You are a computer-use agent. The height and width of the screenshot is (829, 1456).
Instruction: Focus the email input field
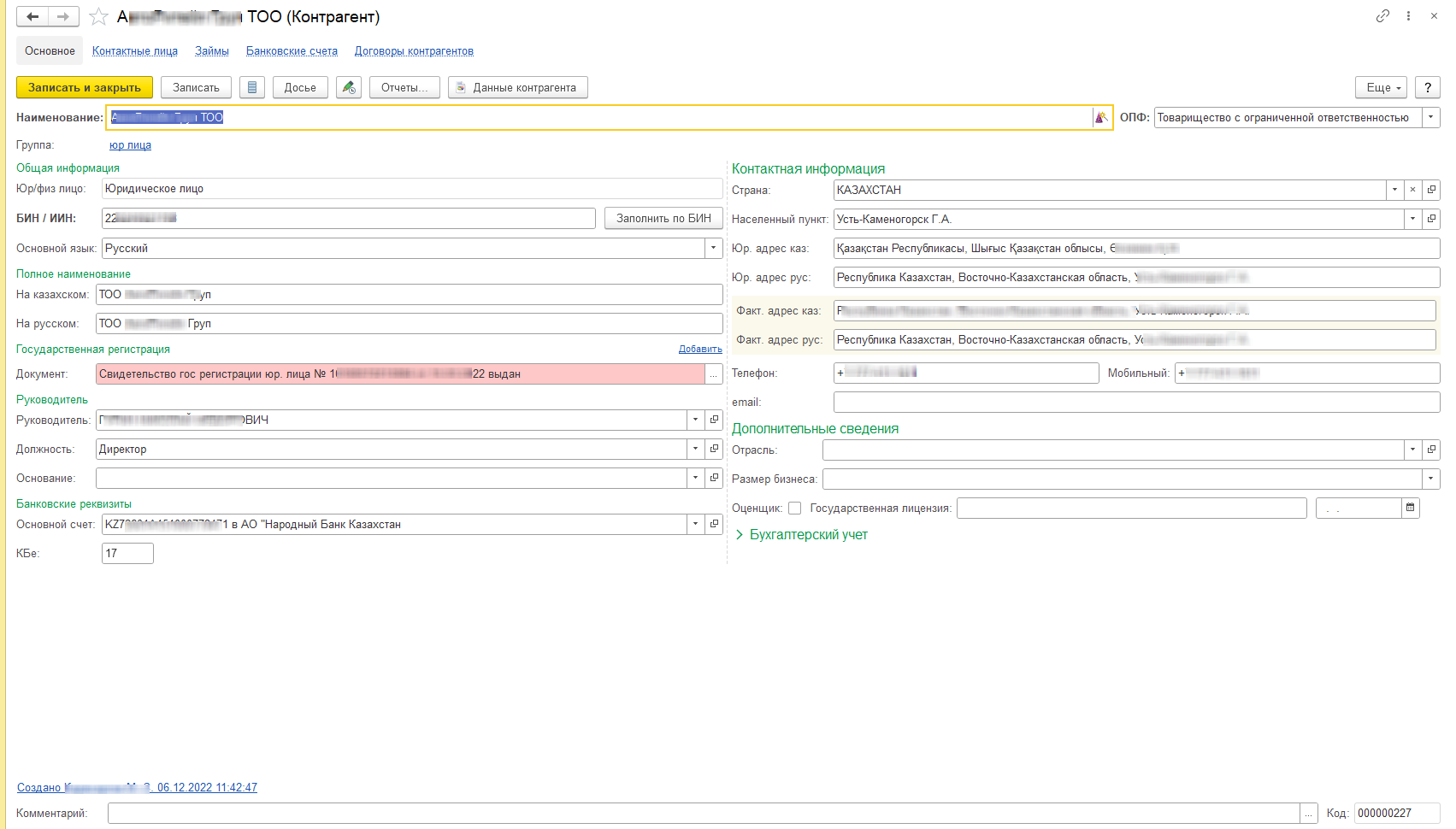click(x=1136, y=403)
